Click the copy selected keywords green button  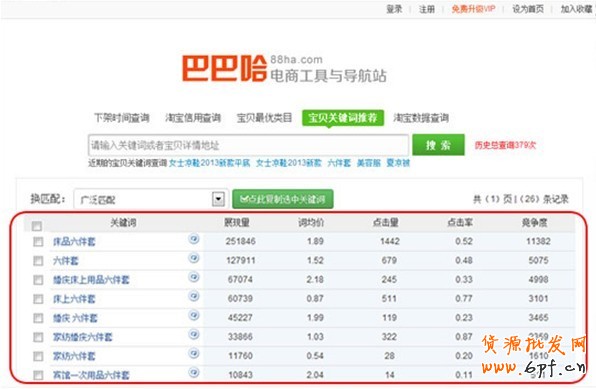click(x=283, y=199)
